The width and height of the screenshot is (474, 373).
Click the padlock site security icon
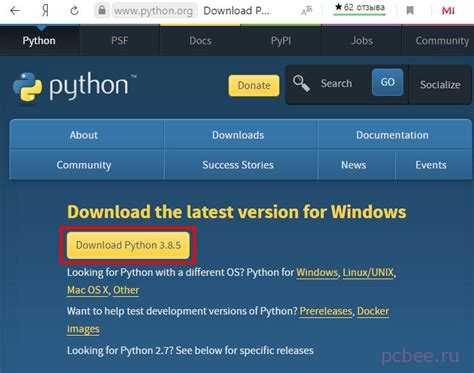click(x=102, y=11)
